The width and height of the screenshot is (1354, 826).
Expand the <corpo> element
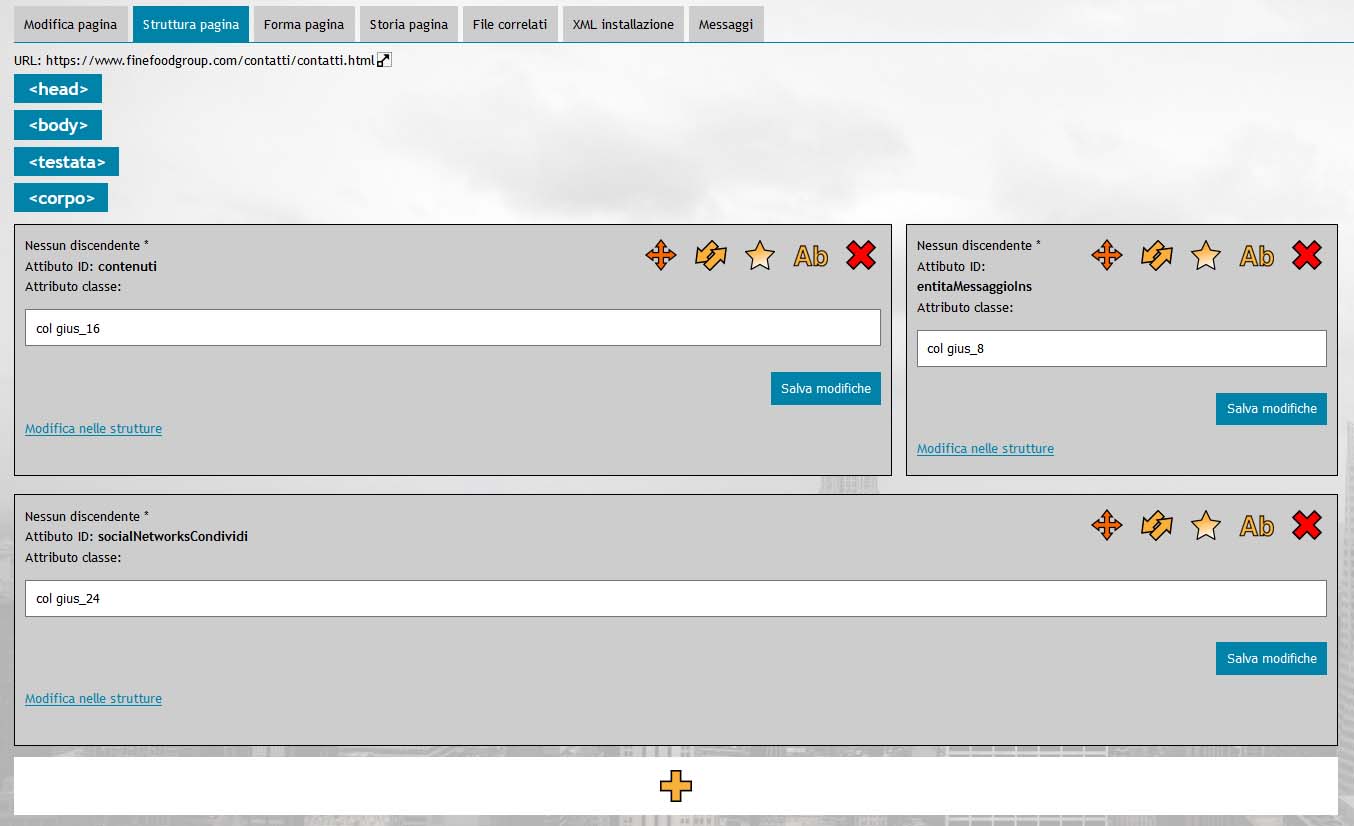click(x=61, y=198)
